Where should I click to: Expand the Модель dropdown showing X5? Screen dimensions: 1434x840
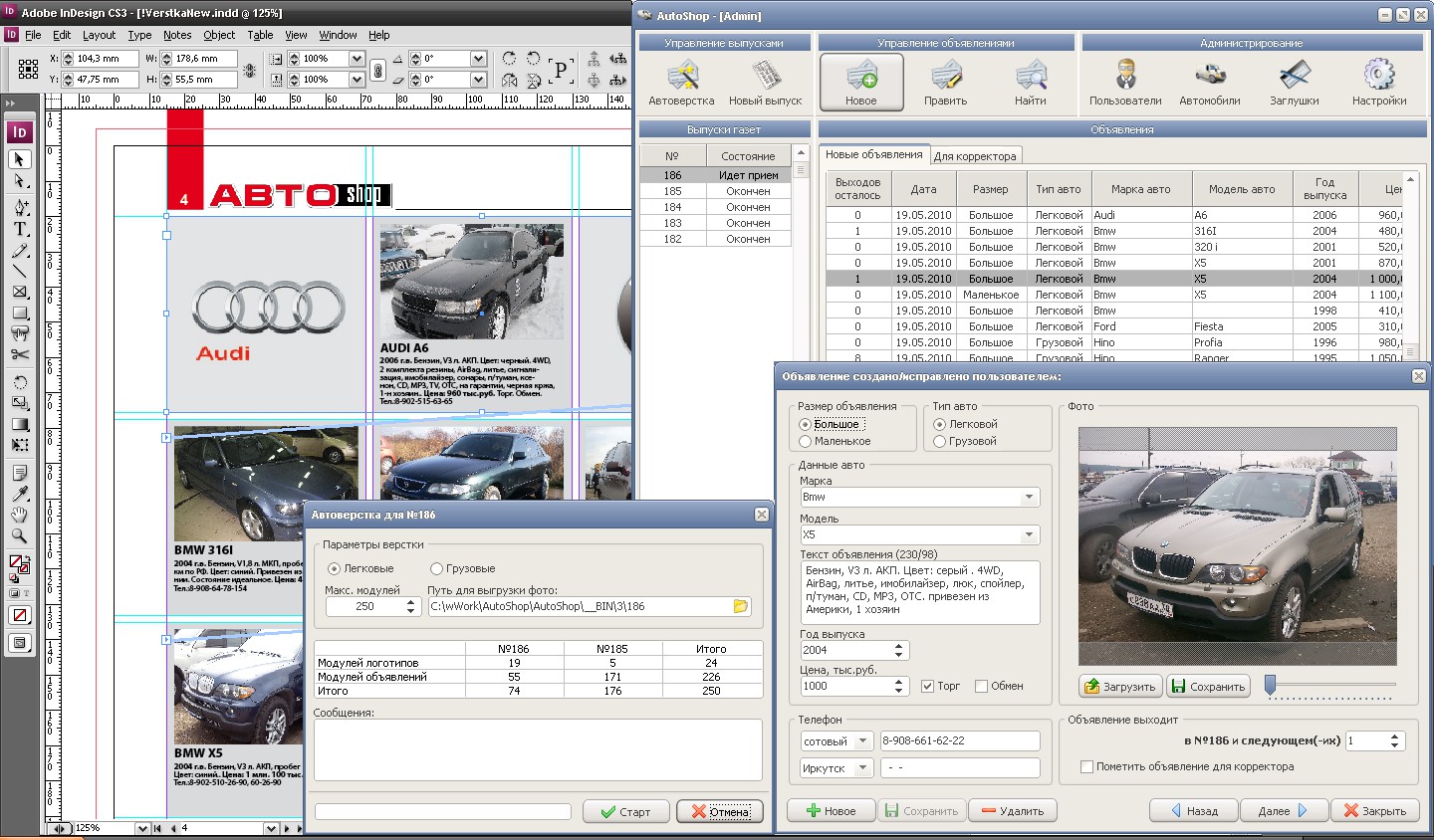1028,534
